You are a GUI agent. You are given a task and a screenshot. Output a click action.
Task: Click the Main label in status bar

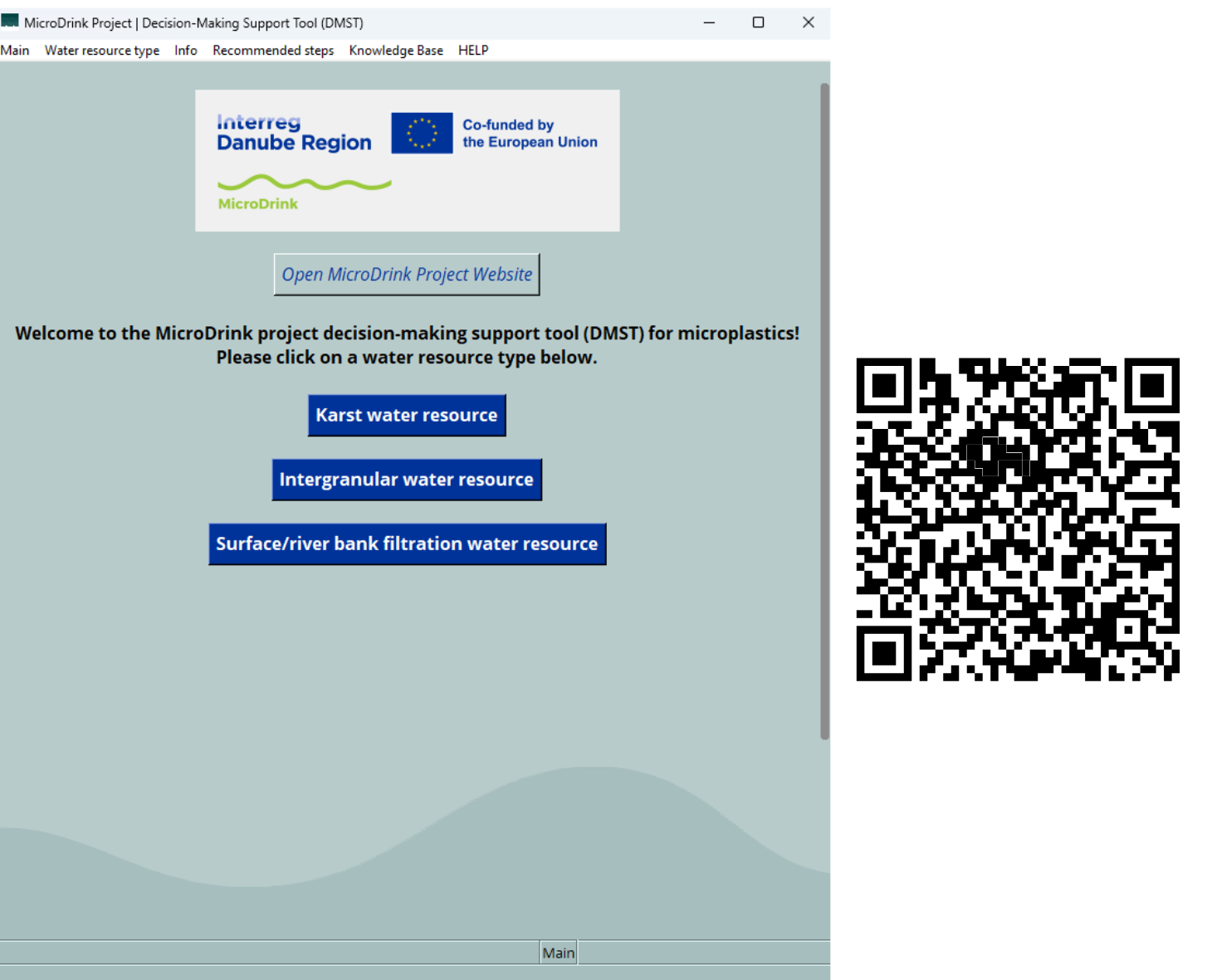point(559,953)
